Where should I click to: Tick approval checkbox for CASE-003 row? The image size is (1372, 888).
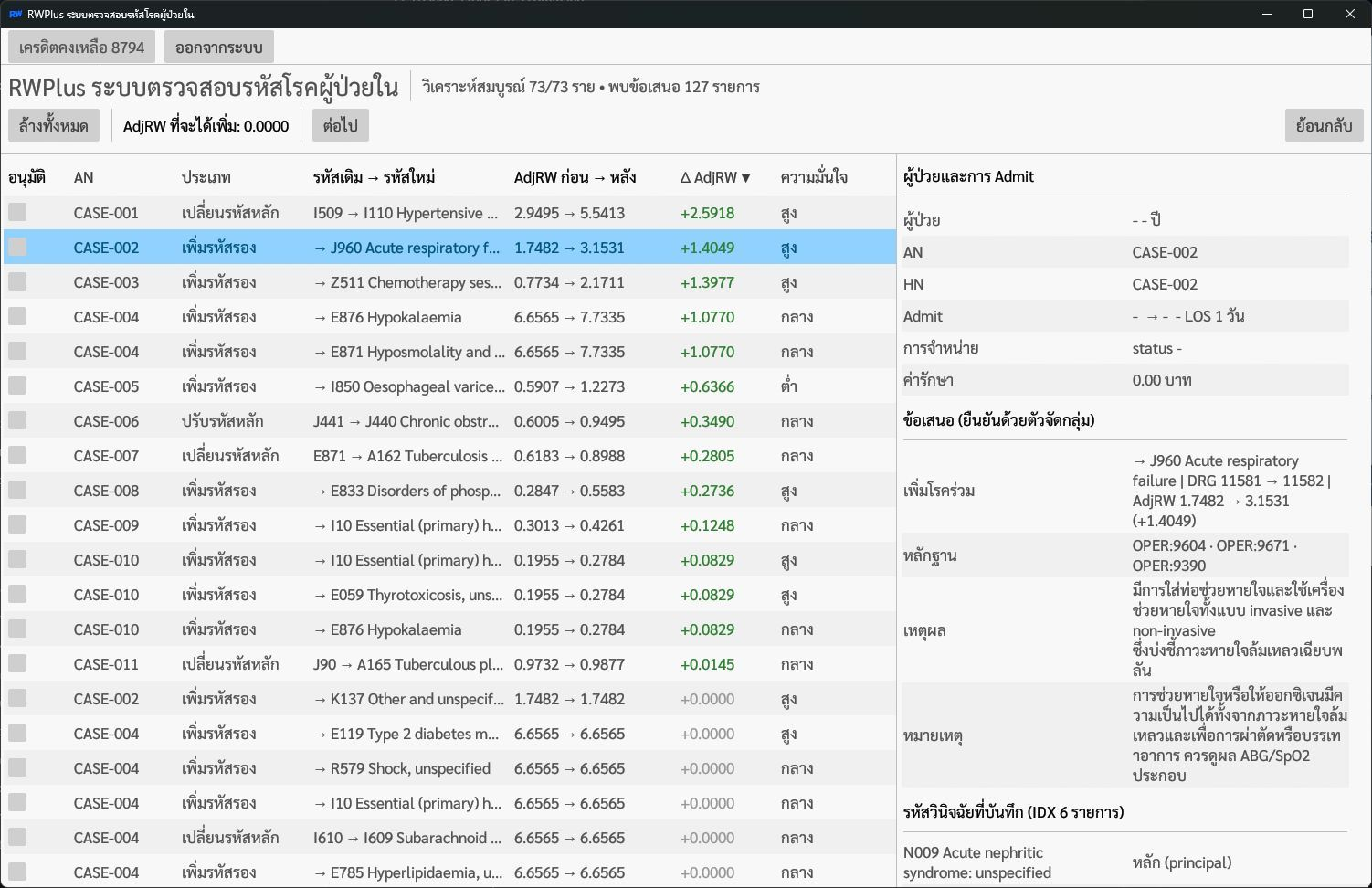pos(17,281)
